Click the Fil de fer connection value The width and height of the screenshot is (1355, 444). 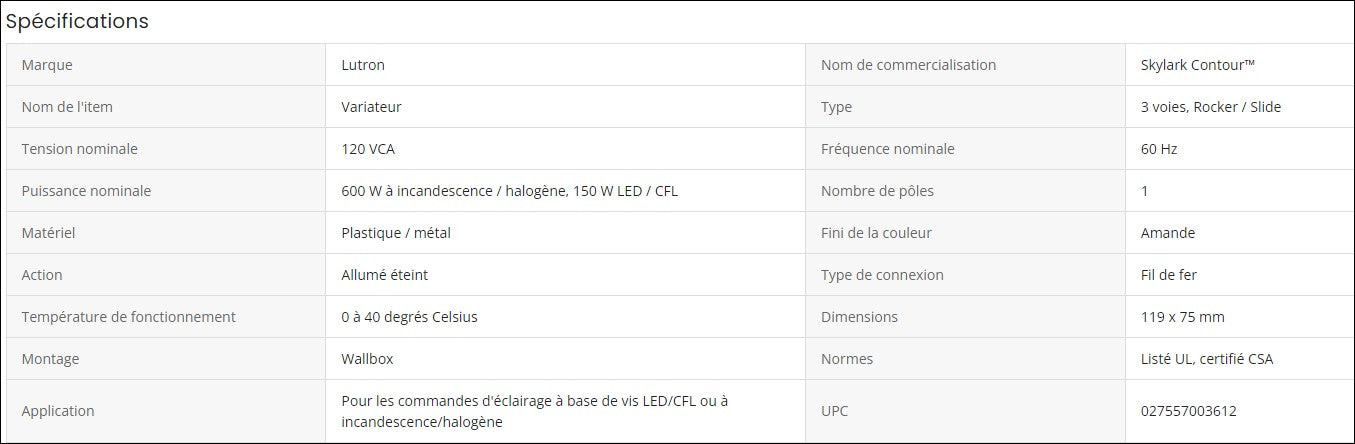tap(1168, 275)
